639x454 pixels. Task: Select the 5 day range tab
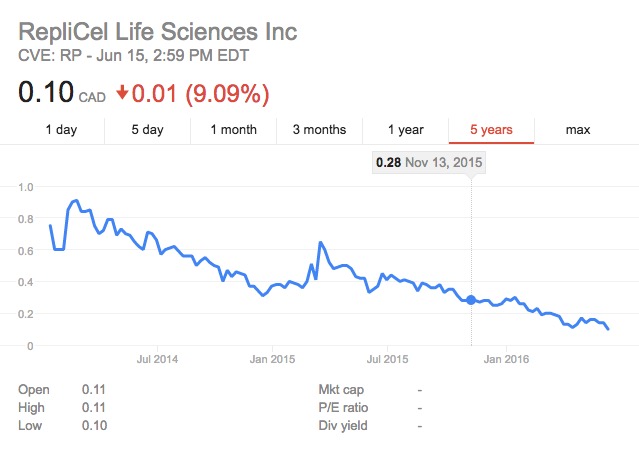147,130
